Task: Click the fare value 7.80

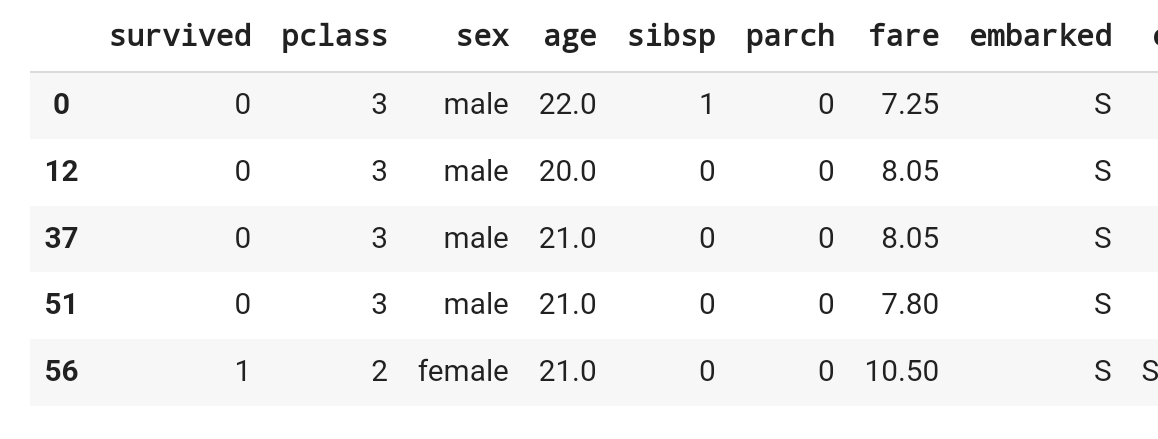Action: tap(910, 304)
